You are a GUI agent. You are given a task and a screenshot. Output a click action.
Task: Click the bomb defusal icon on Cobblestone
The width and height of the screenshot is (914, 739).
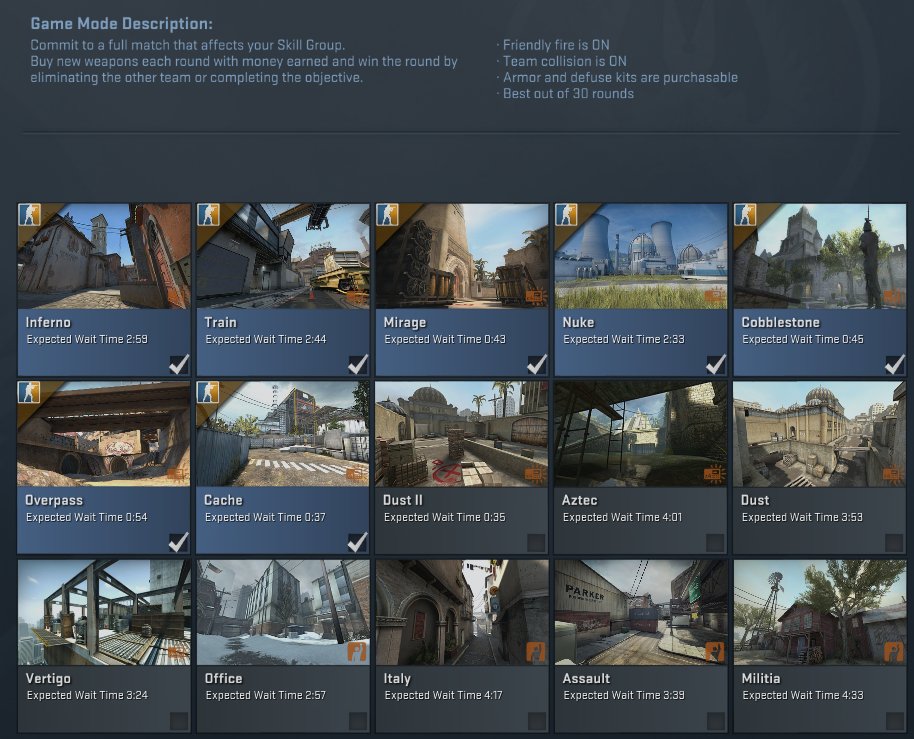pyautogui.click(x=894, y=298)
